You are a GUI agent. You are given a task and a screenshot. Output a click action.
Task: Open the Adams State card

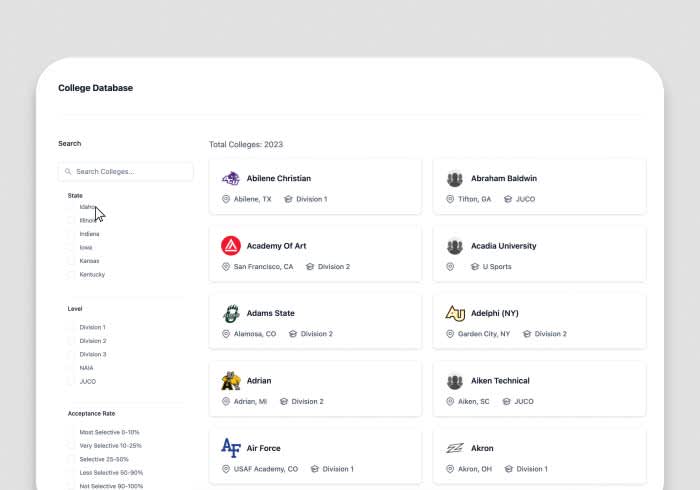(x=315, y=322)
